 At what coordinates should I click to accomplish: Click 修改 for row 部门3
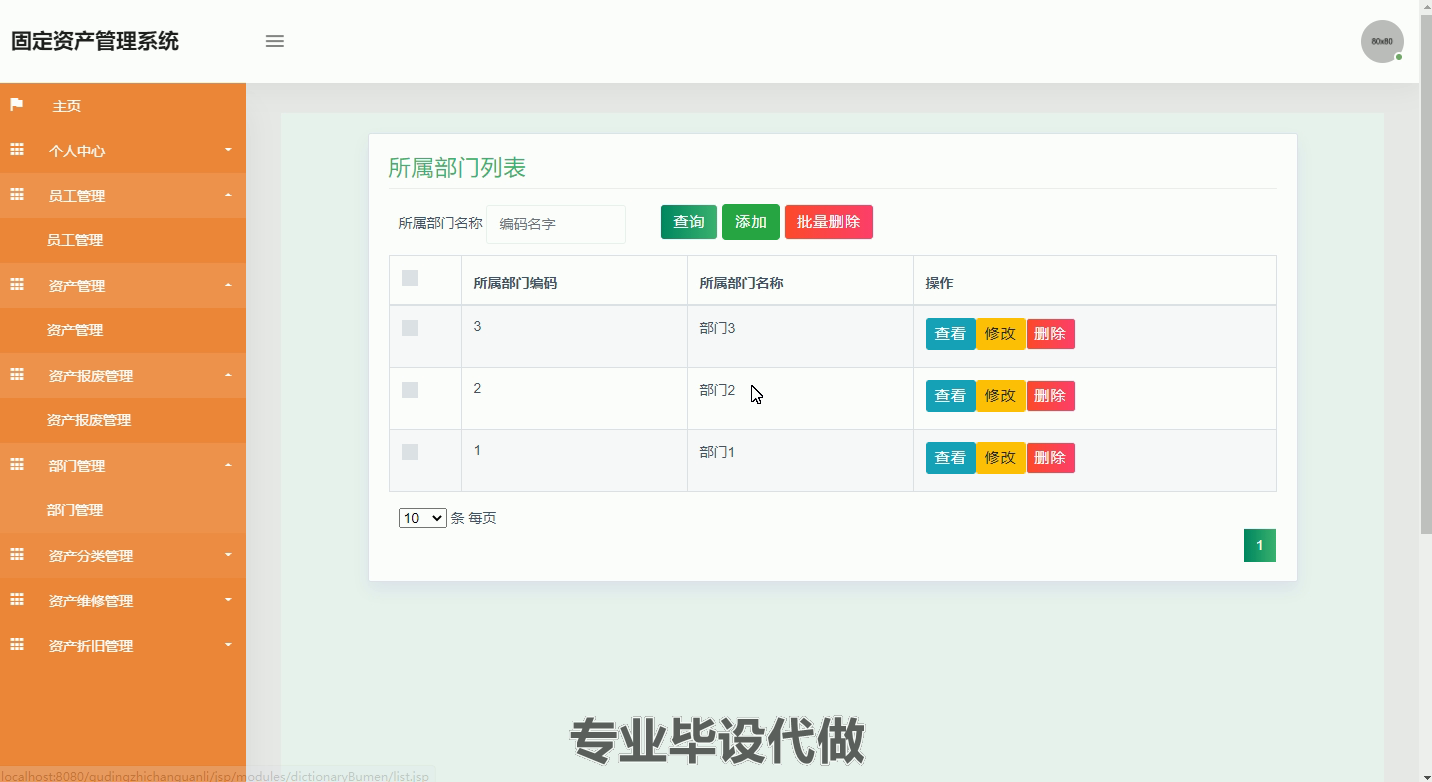(1001, 334)
